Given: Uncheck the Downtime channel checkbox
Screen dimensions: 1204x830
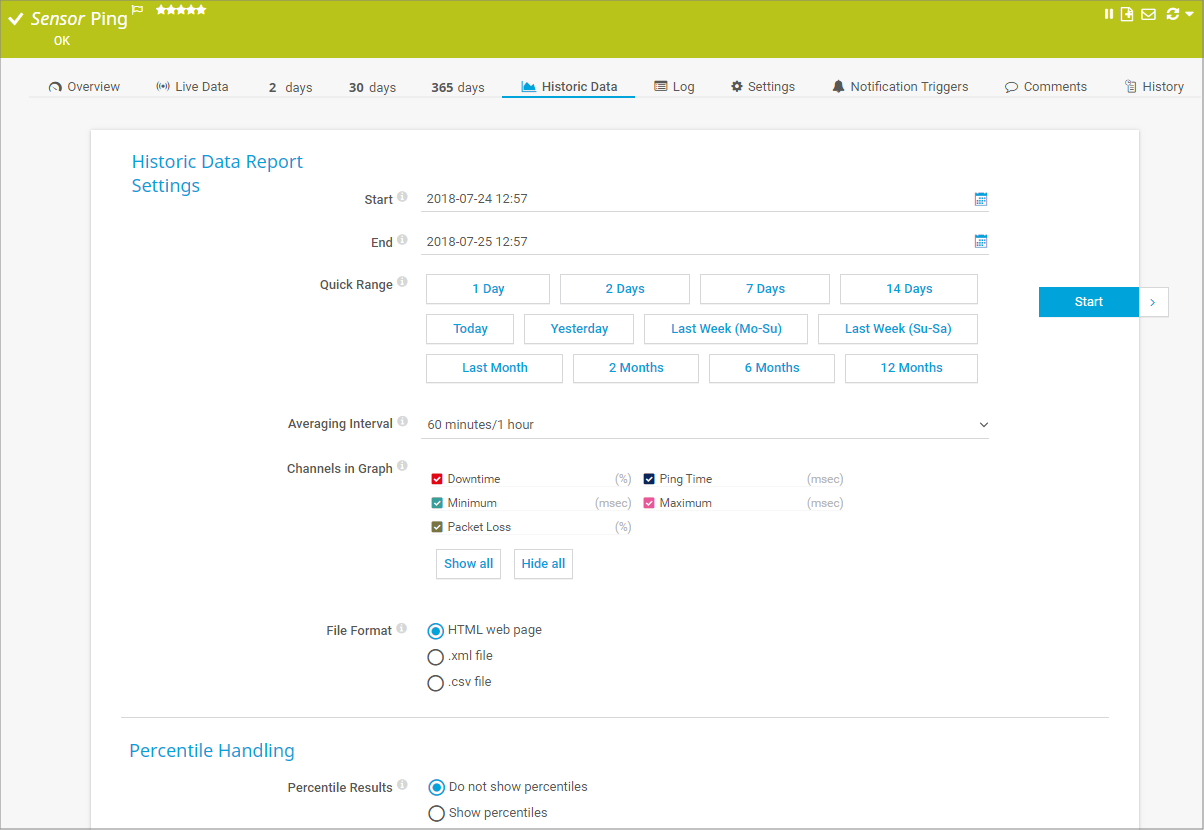Looking at the screenshot, I should click(x=437, y=479).
